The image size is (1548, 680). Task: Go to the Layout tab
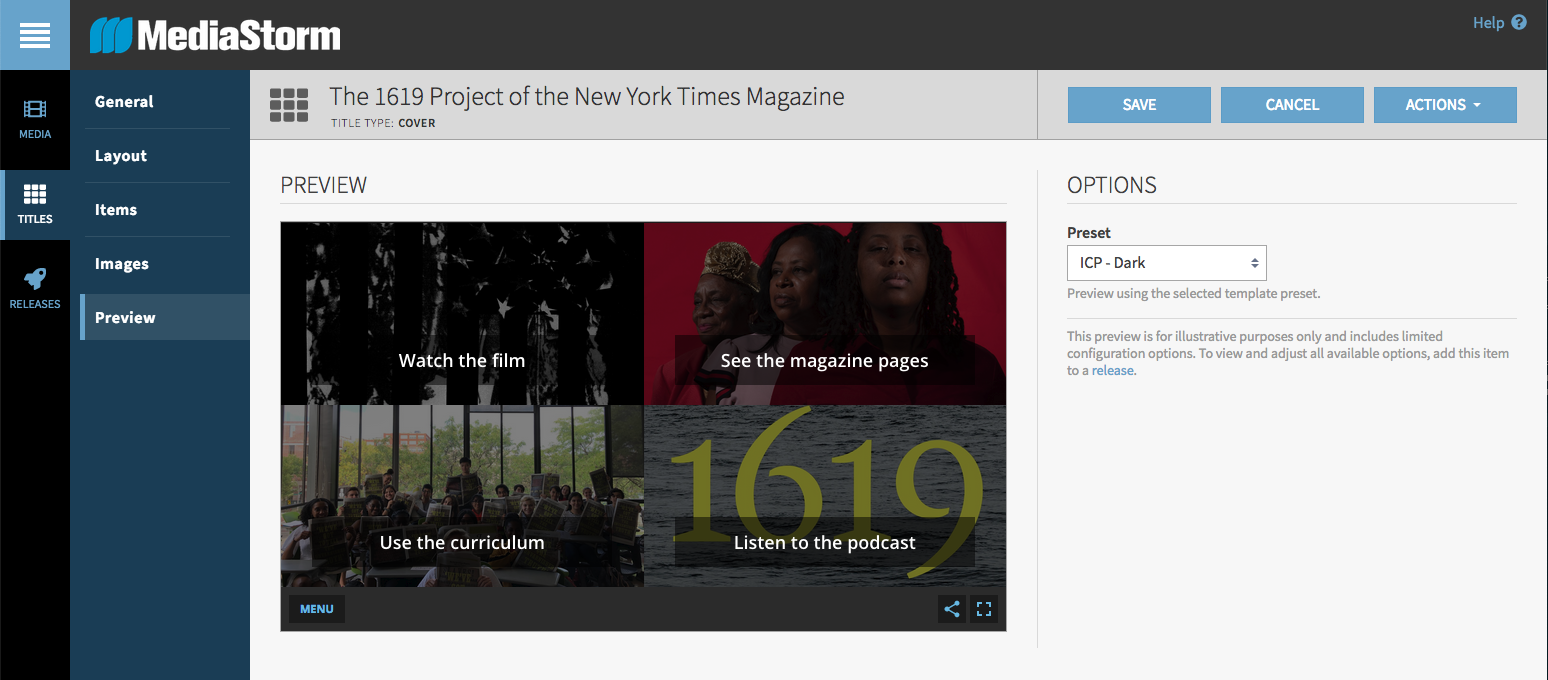pos(121,156)
